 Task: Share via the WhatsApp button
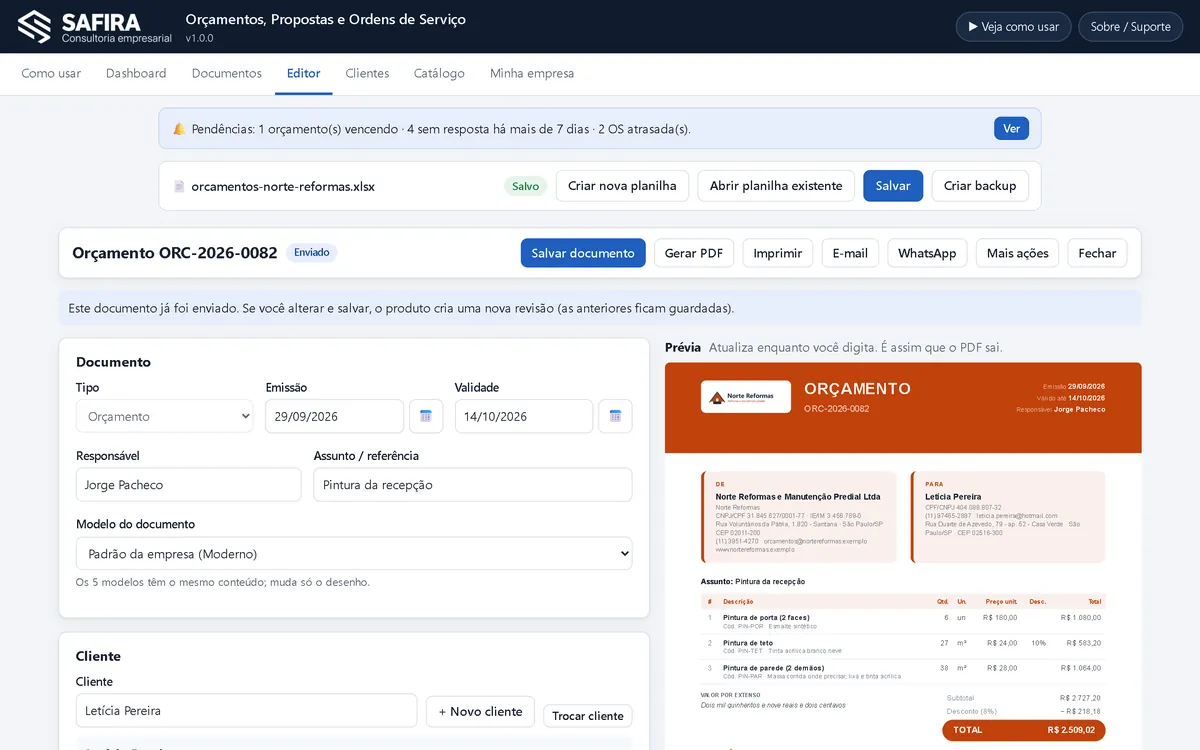tap(927, 253)
